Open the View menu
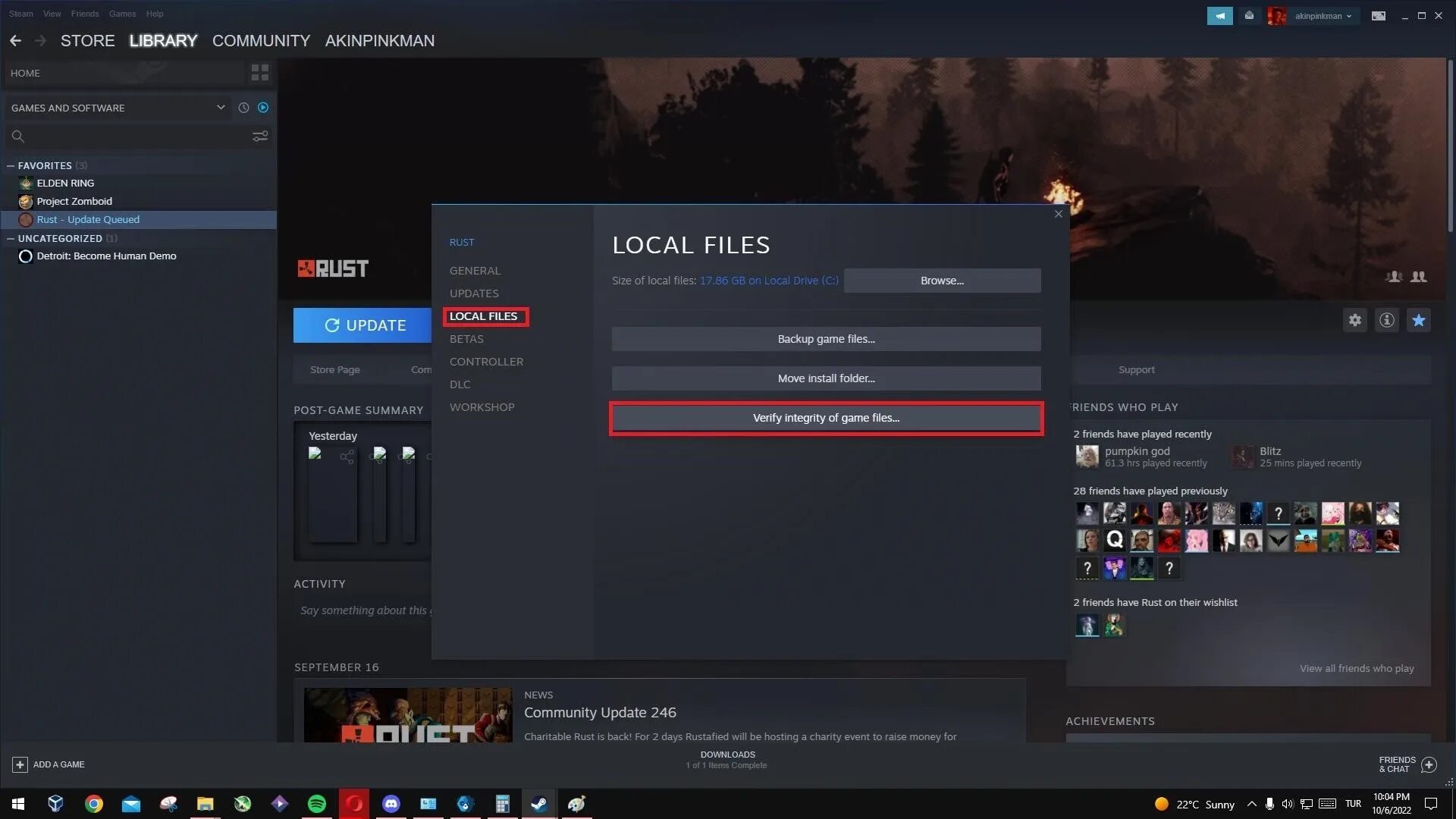The image size is (1456, 819). [x=52, y=14]
